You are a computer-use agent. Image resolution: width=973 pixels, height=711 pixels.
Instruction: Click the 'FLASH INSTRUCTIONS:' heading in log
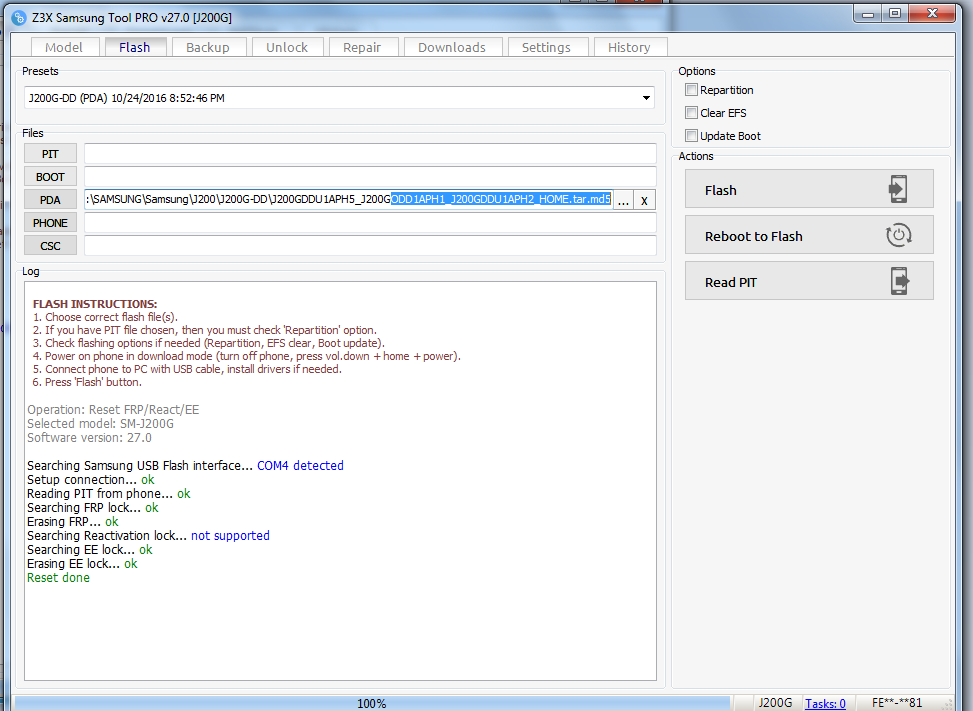pyautogui.click(x=95, y=304)
